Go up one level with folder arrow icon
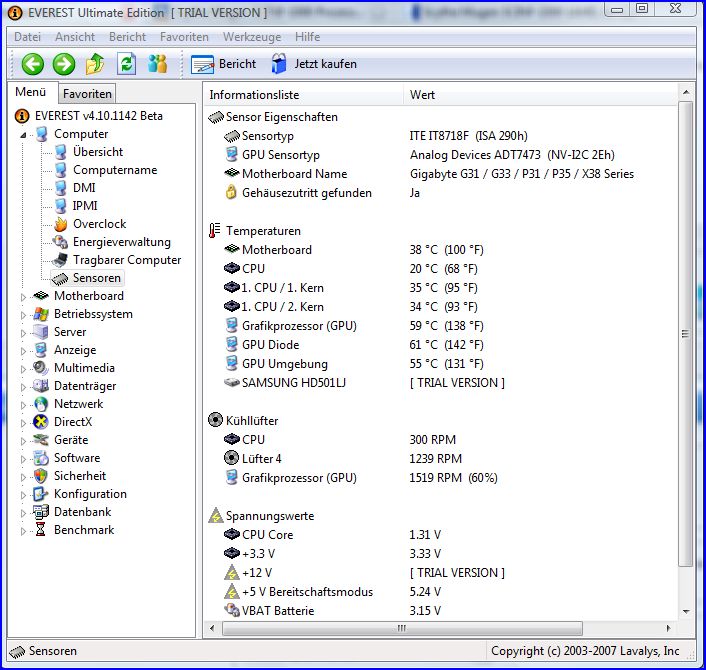The image size is (706, 670). point(95,64)
